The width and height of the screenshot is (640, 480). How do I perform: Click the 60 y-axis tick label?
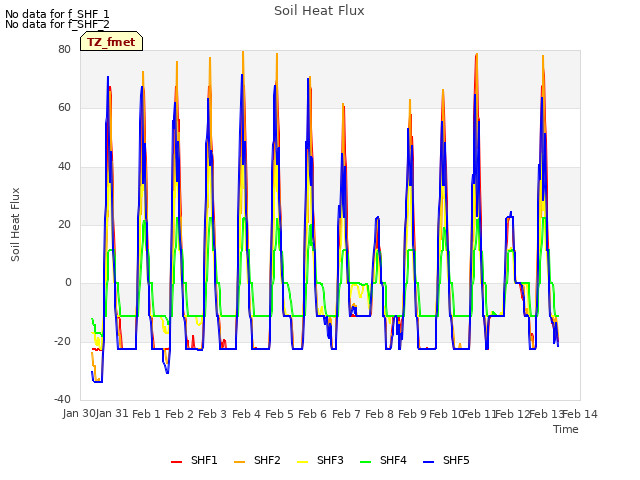click(64, 108)
